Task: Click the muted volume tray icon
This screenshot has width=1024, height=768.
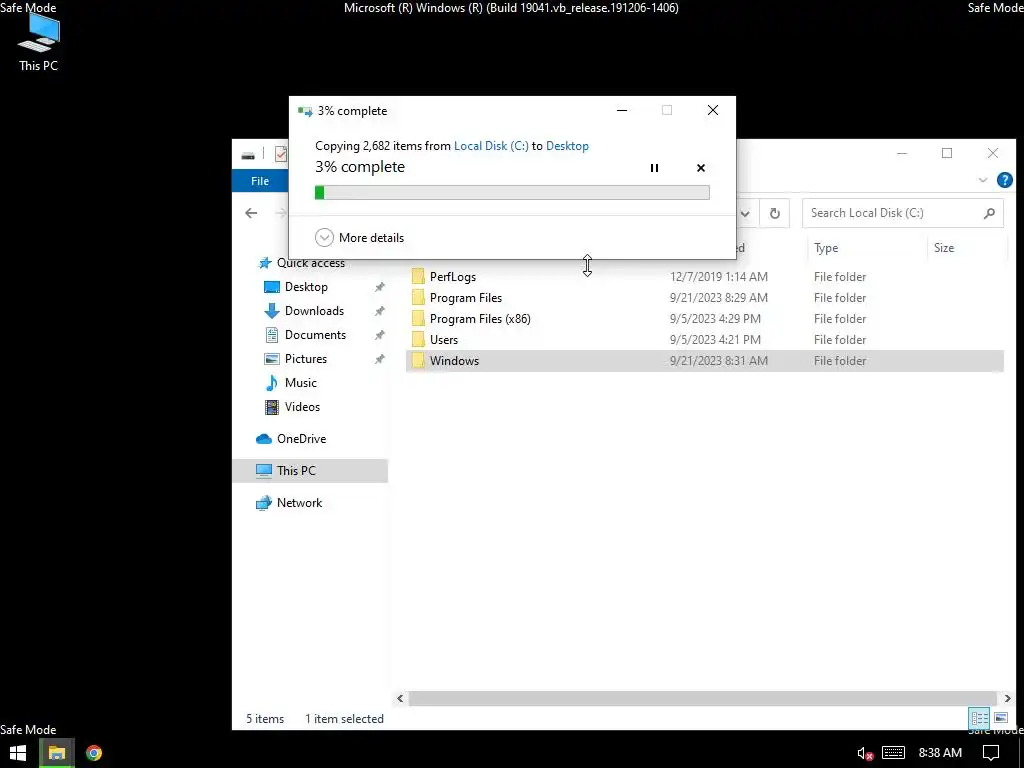Action: click(865, 754)
